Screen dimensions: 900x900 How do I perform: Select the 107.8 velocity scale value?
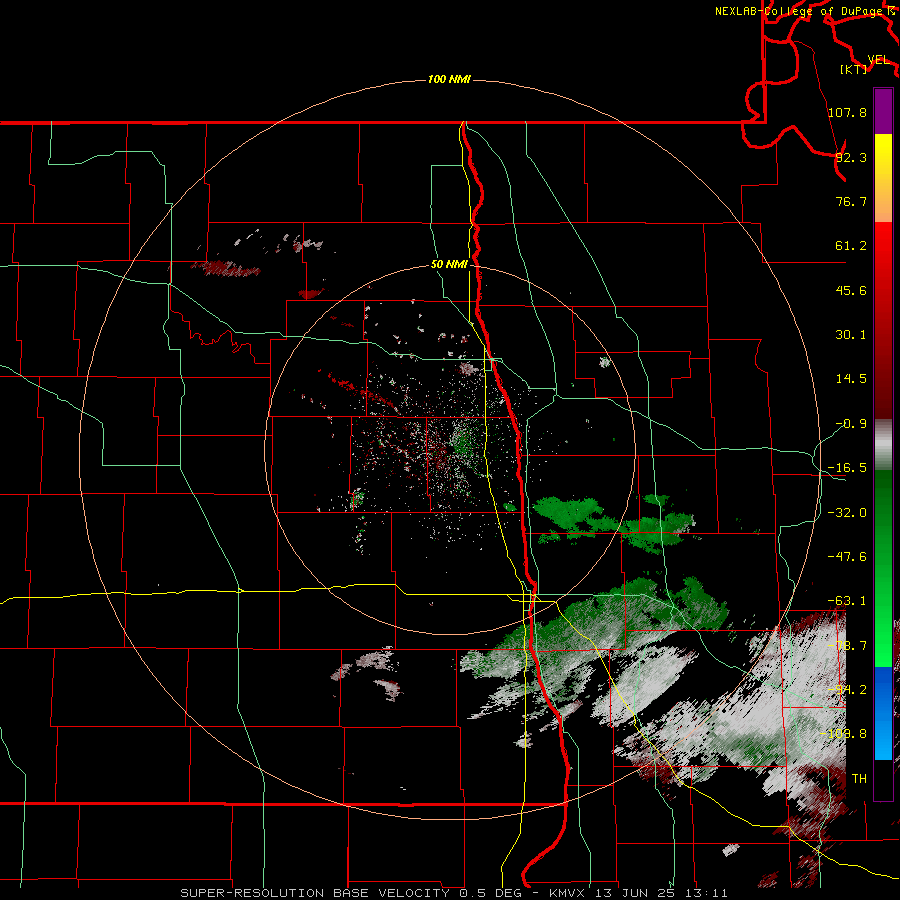click(847, 112)
